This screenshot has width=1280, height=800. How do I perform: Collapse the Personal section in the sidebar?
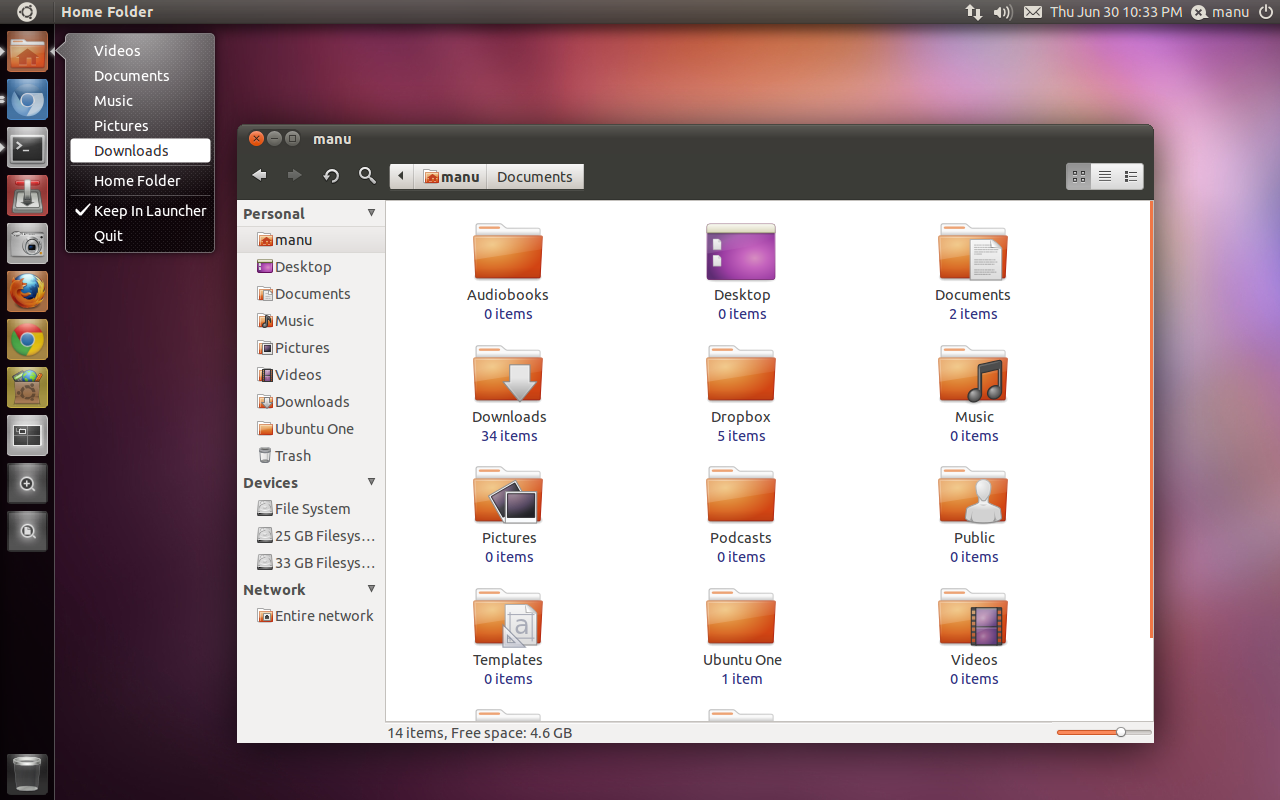pos(371,213)
